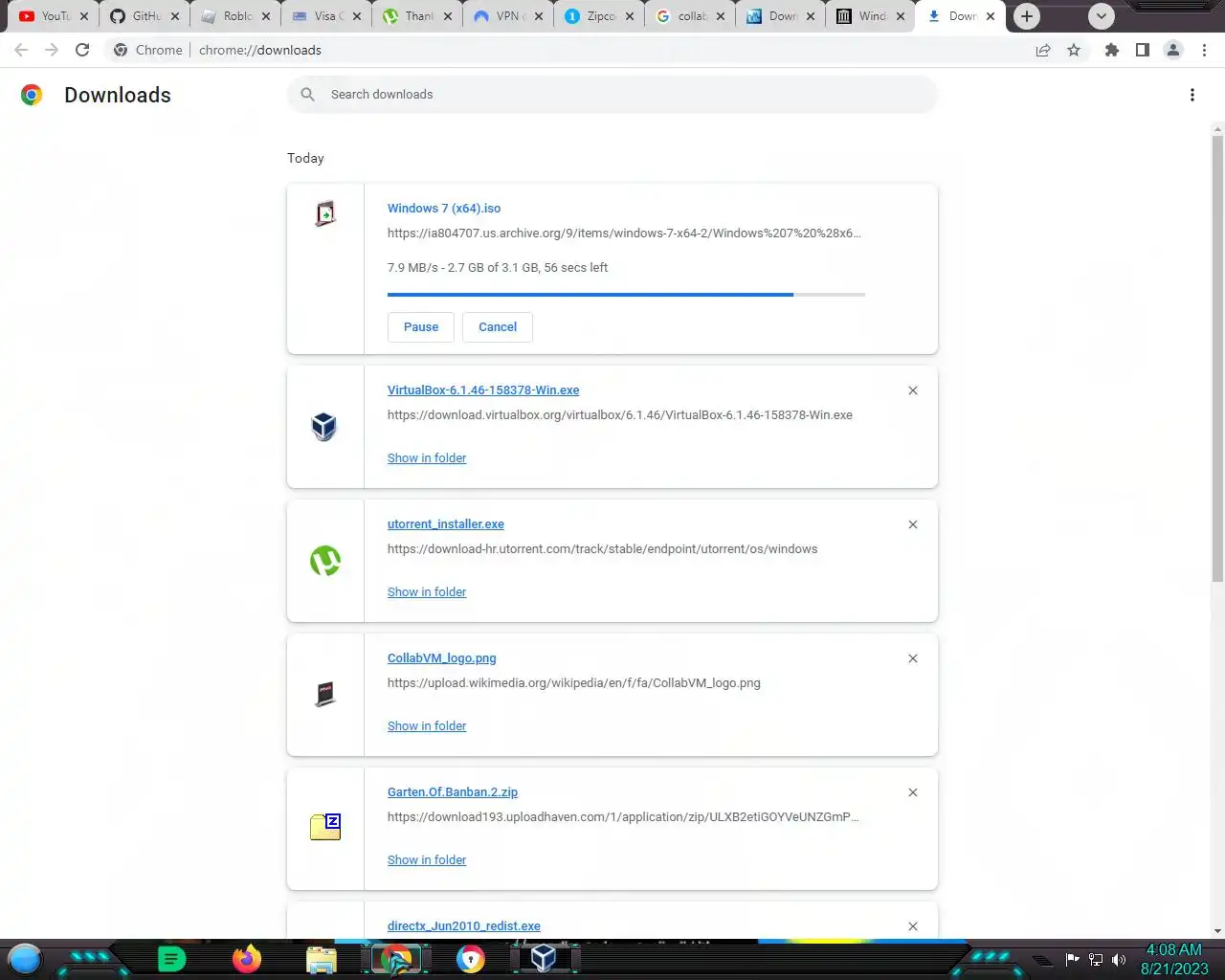Open a new tab
The width and height of the screenshot is (1225, 980).
click(1027, 16)
